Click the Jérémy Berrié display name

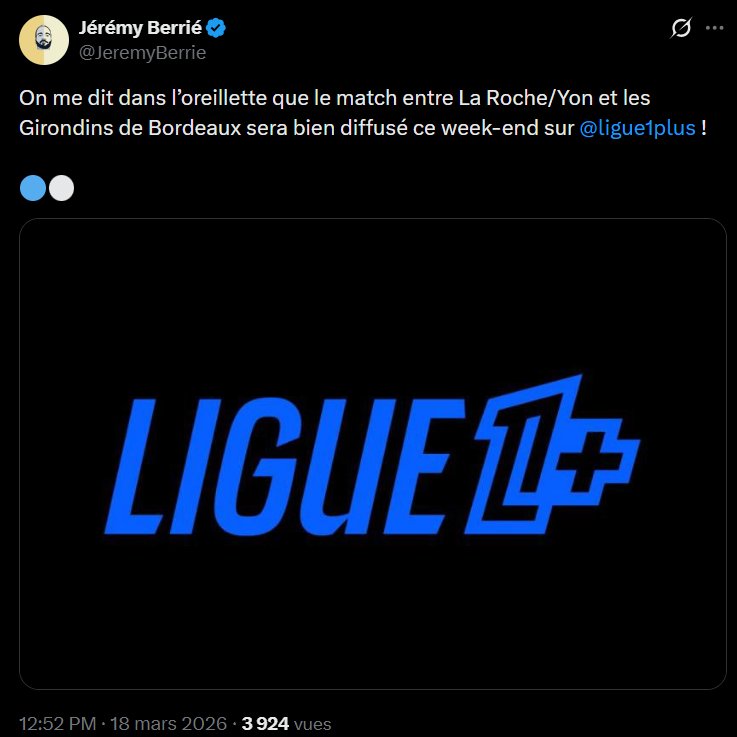coord(140,29)
